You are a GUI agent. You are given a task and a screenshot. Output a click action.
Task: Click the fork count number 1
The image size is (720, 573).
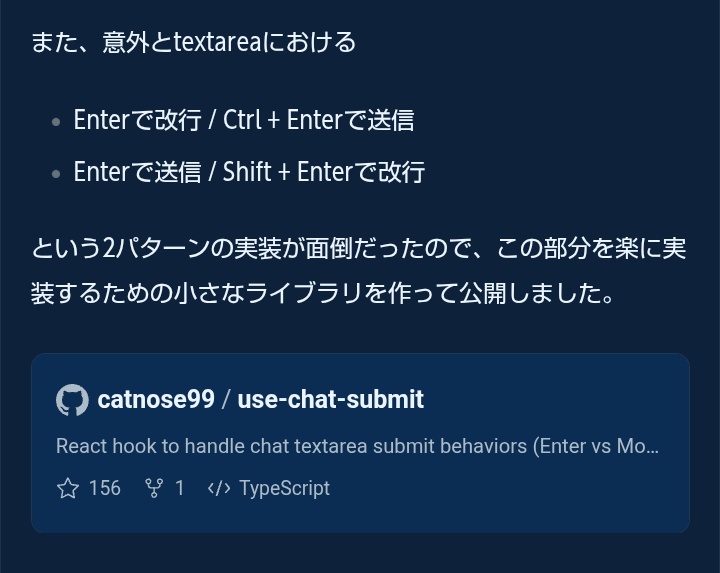click(180, 488)
